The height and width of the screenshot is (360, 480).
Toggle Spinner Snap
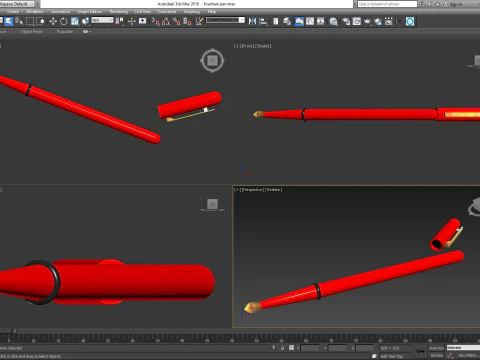(x=187, y=21)
